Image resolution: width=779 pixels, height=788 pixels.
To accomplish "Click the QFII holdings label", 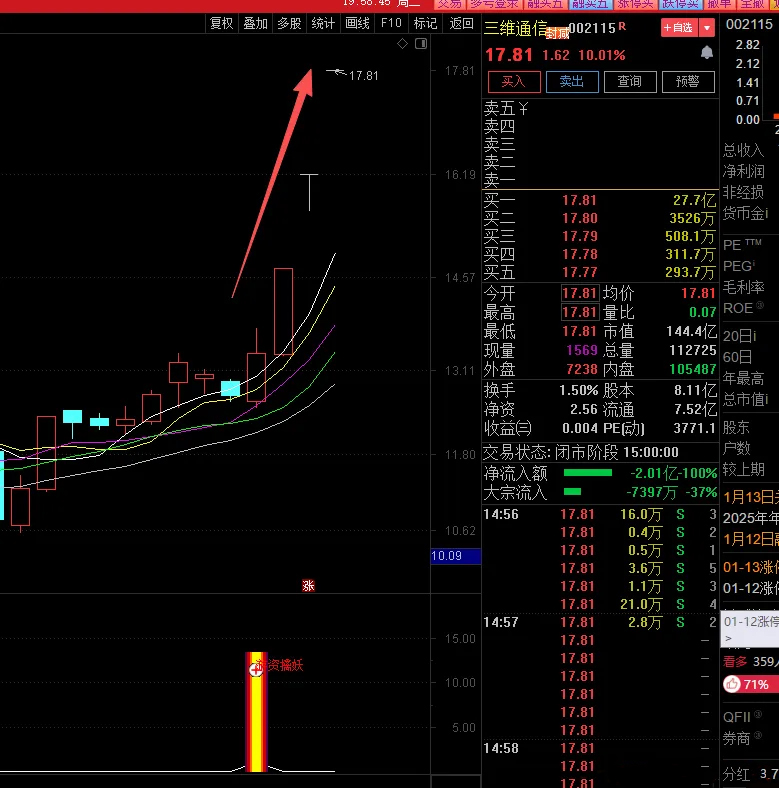I will 737,717.
